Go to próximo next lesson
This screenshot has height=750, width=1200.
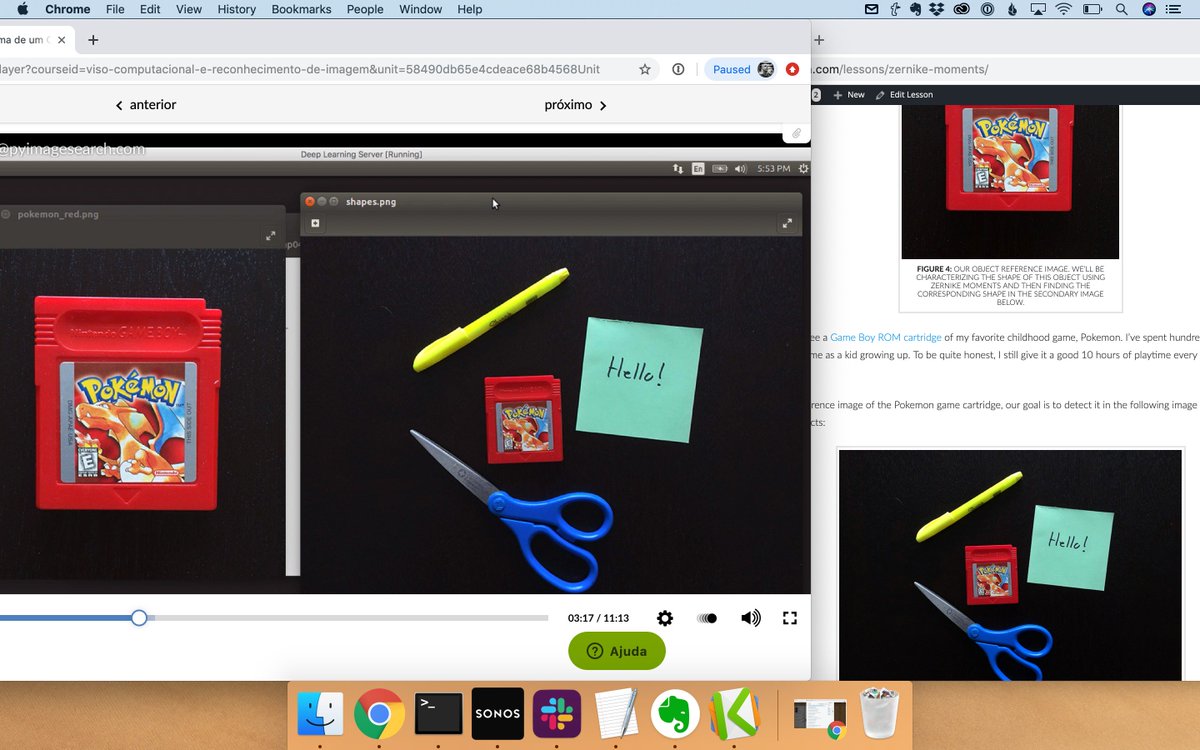coord(576,105)
